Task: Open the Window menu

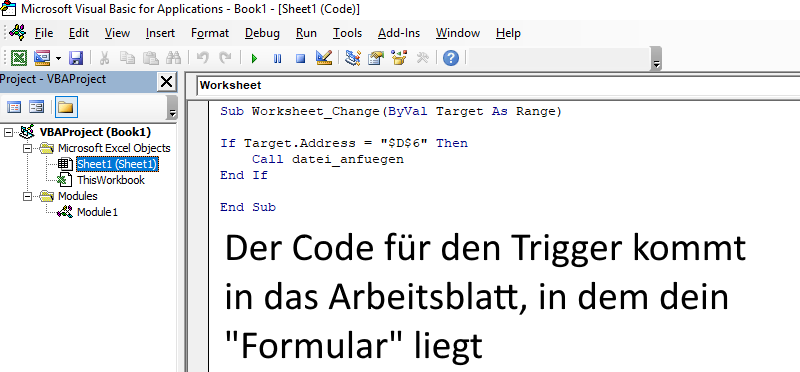Action: click(458, 33)
